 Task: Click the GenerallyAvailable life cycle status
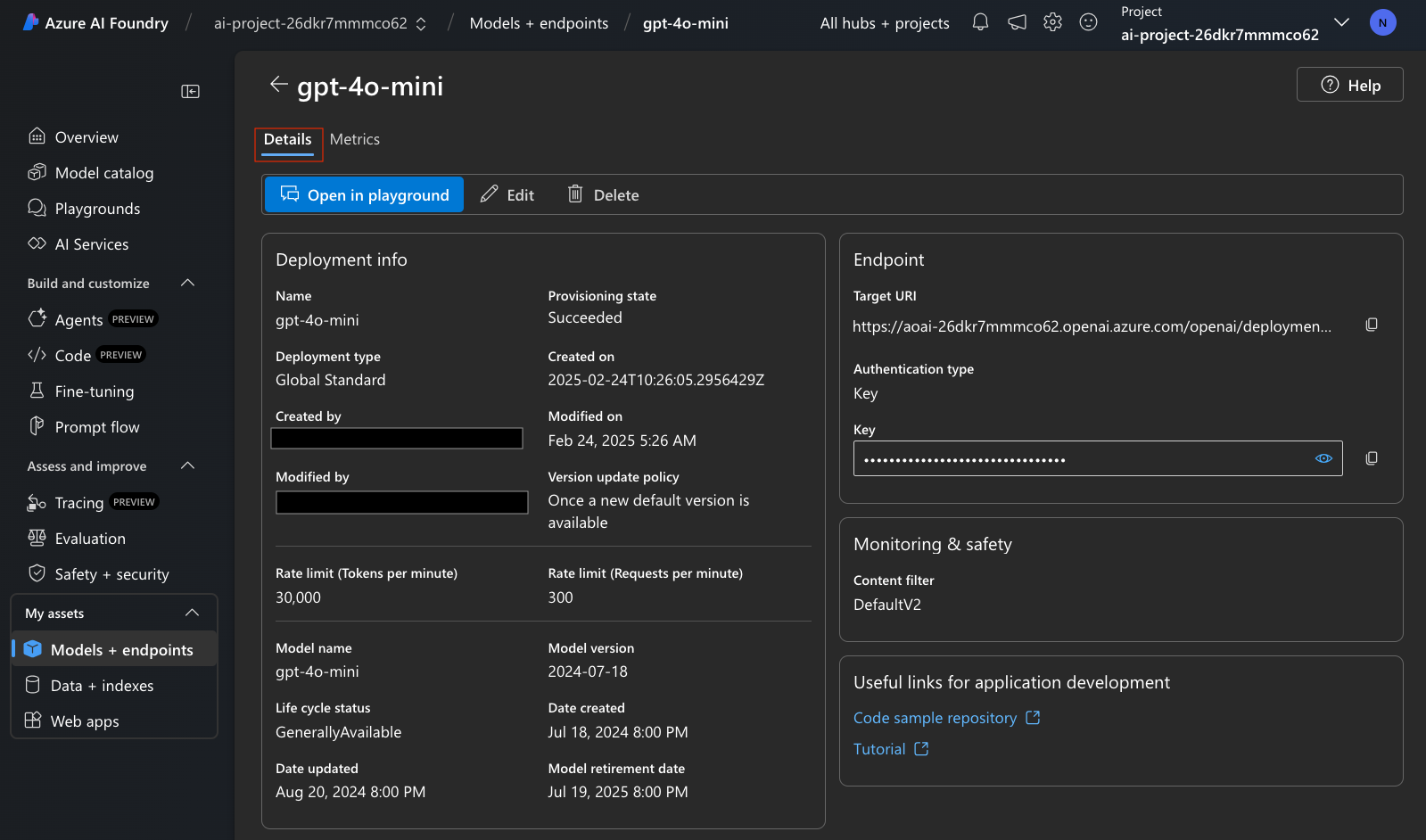[339, 732]
